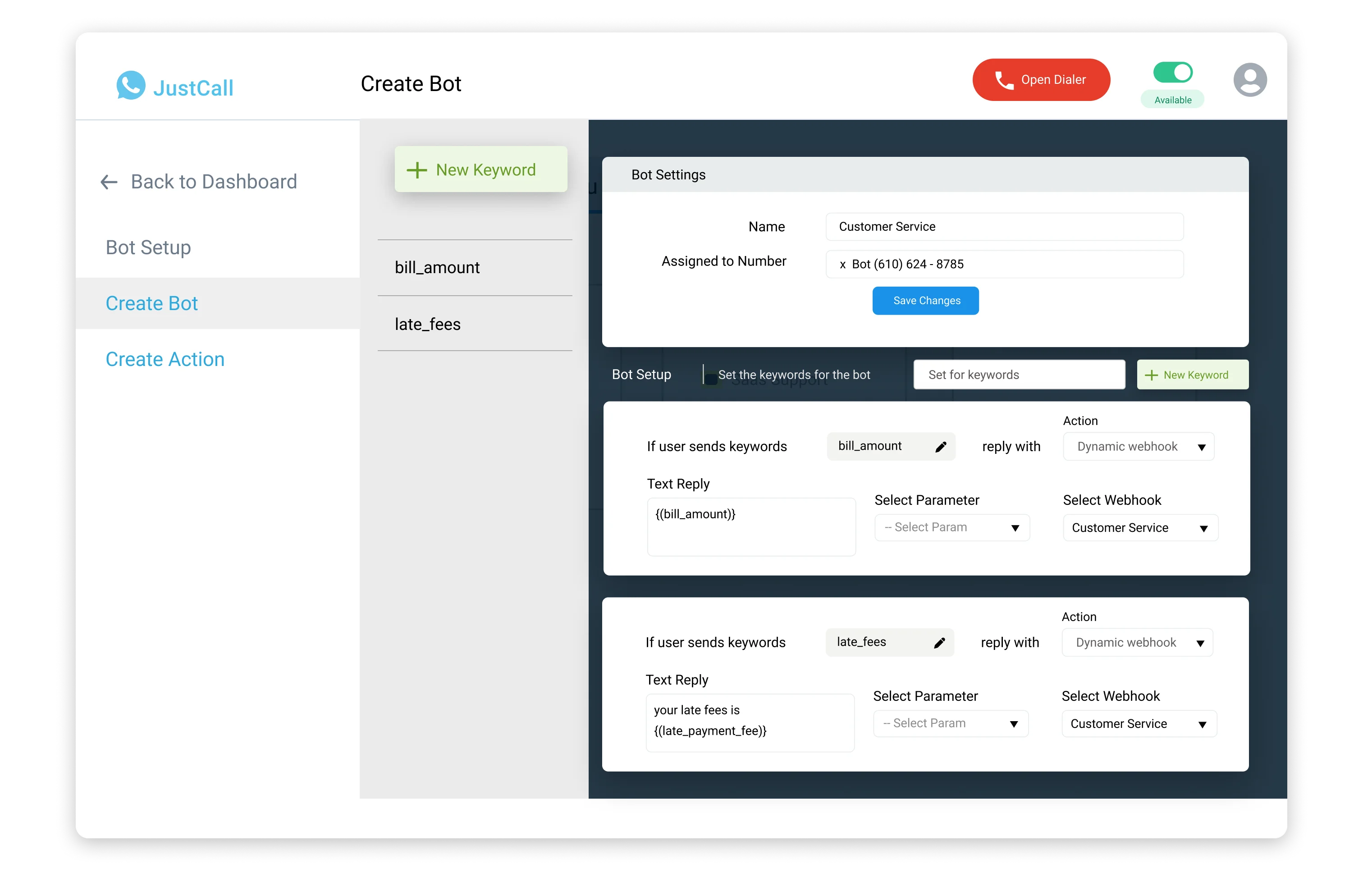Open Create Action in sidebar
Image resolution: width=1363 pixels, height=896 pixels.
point(165,359)
